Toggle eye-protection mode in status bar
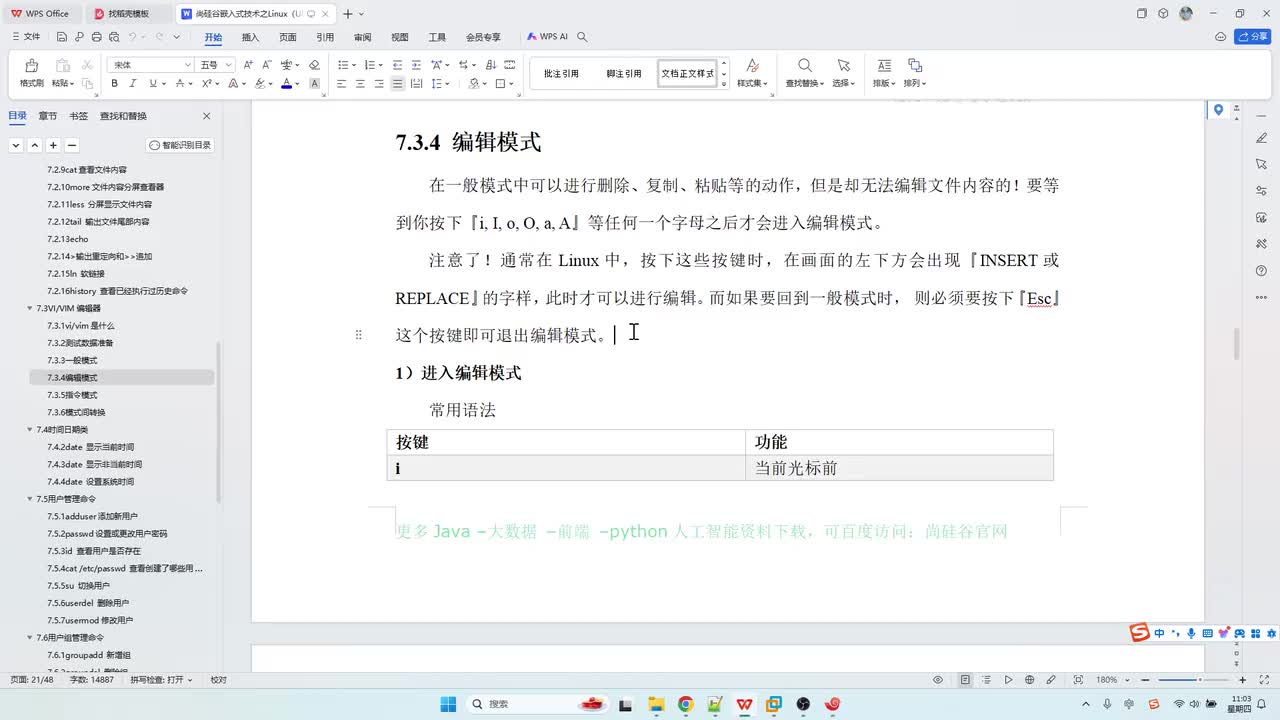The image size is (1280, 720). tap(938, 680)
